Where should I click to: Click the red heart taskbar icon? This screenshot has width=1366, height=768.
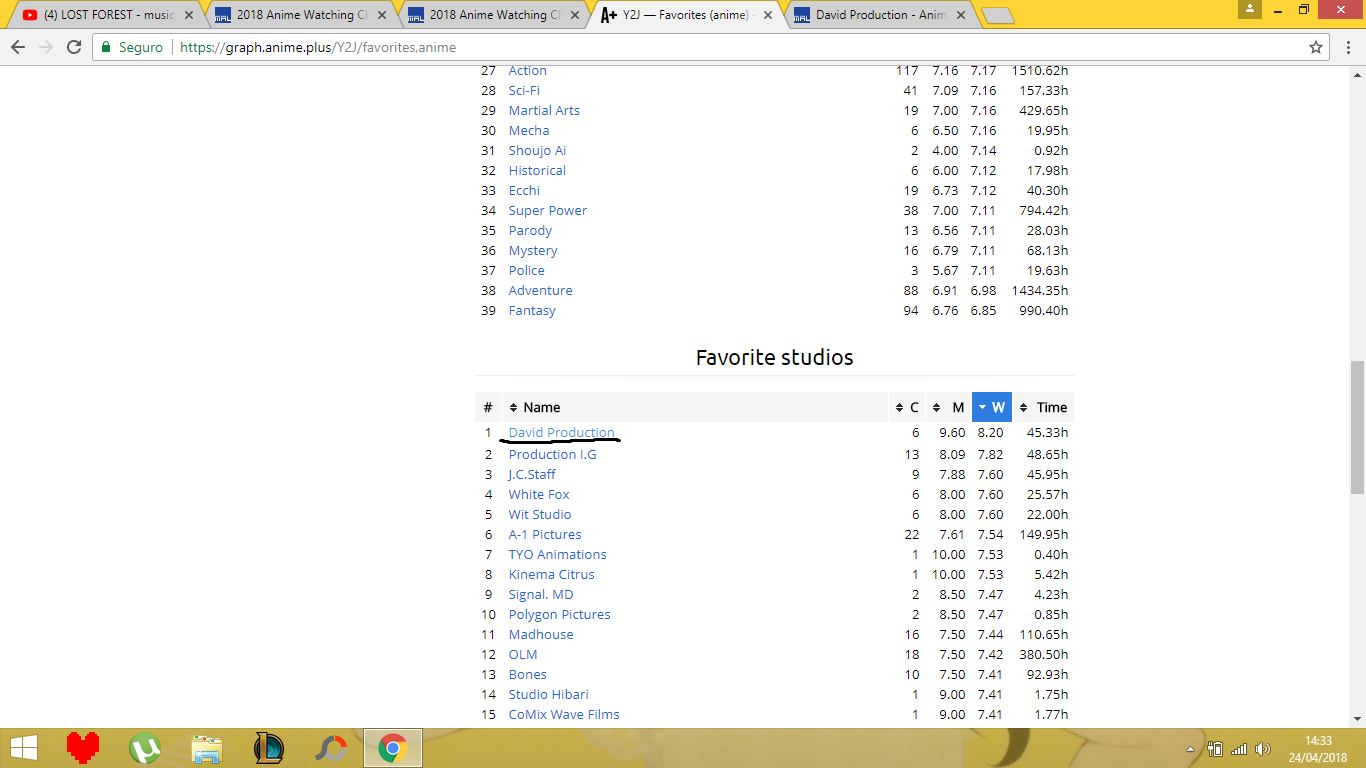[84, 747]
